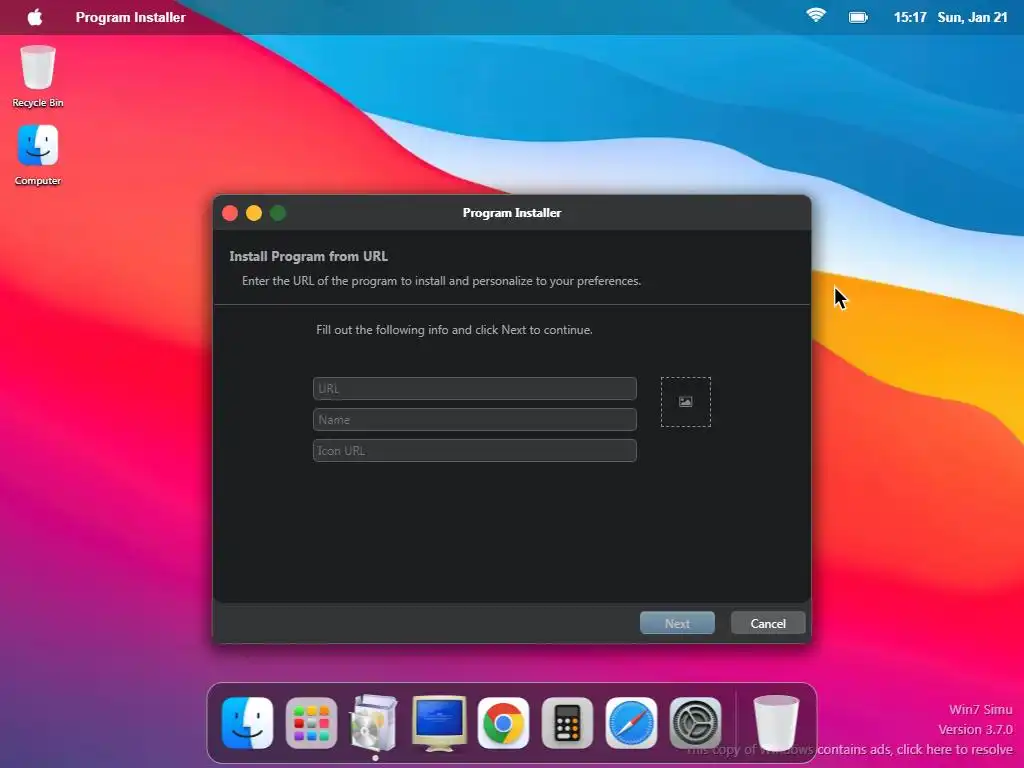Click the ads notice "click here to resolve"

tap(953, 749)
